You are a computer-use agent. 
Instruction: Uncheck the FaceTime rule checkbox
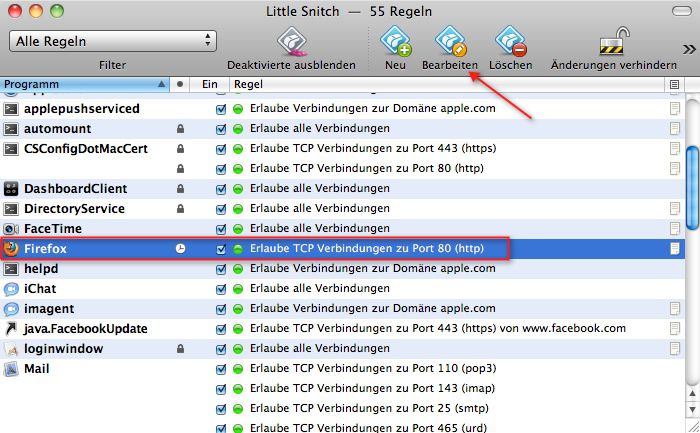point(221,229)
